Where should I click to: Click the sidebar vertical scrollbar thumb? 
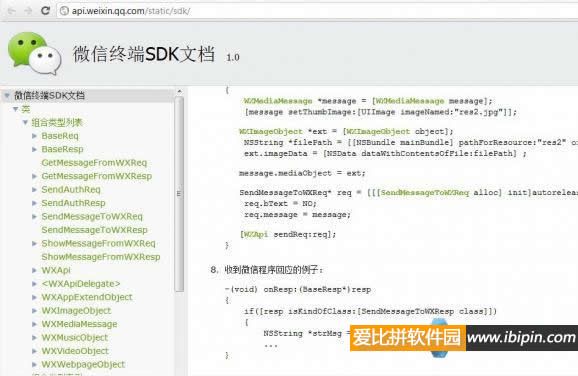pyautogui.click(x=179, y=194)
